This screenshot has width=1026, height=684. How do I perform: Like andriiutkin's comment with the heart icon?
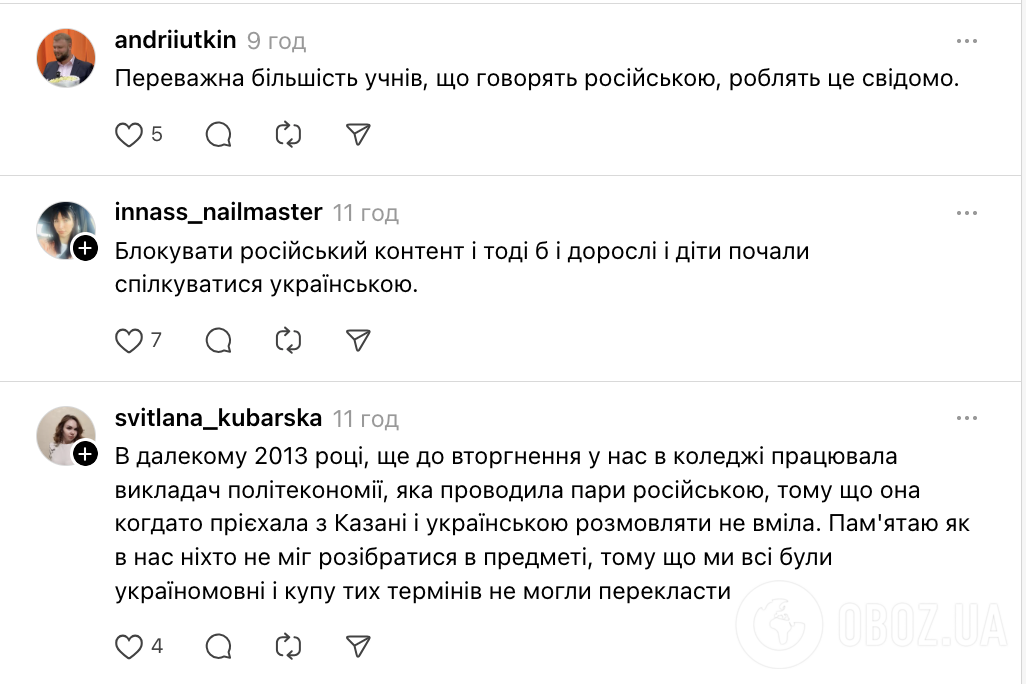(x=128, y=134)
